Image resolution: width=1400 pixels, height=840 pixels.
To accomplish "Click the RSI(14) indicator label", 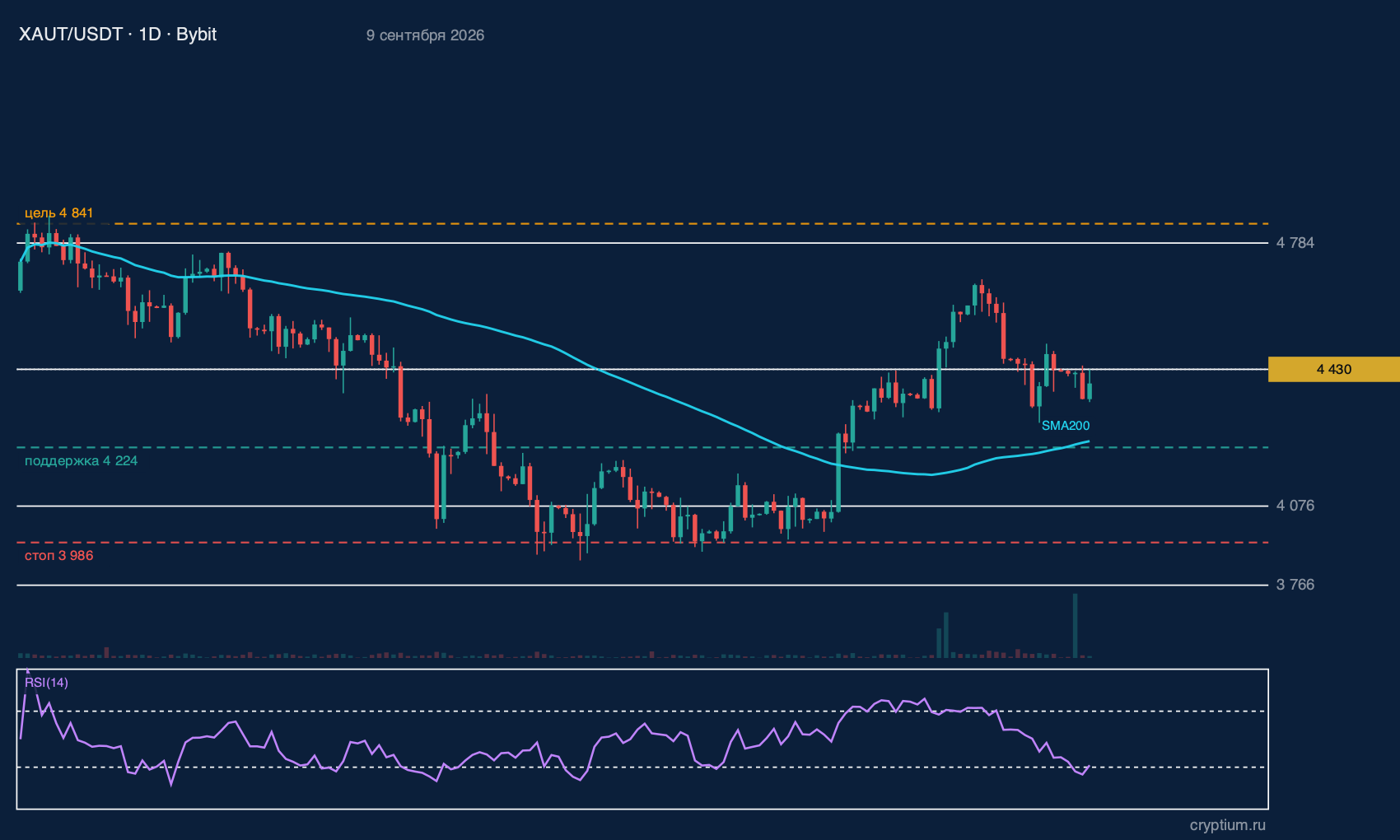I will (47, 683).
